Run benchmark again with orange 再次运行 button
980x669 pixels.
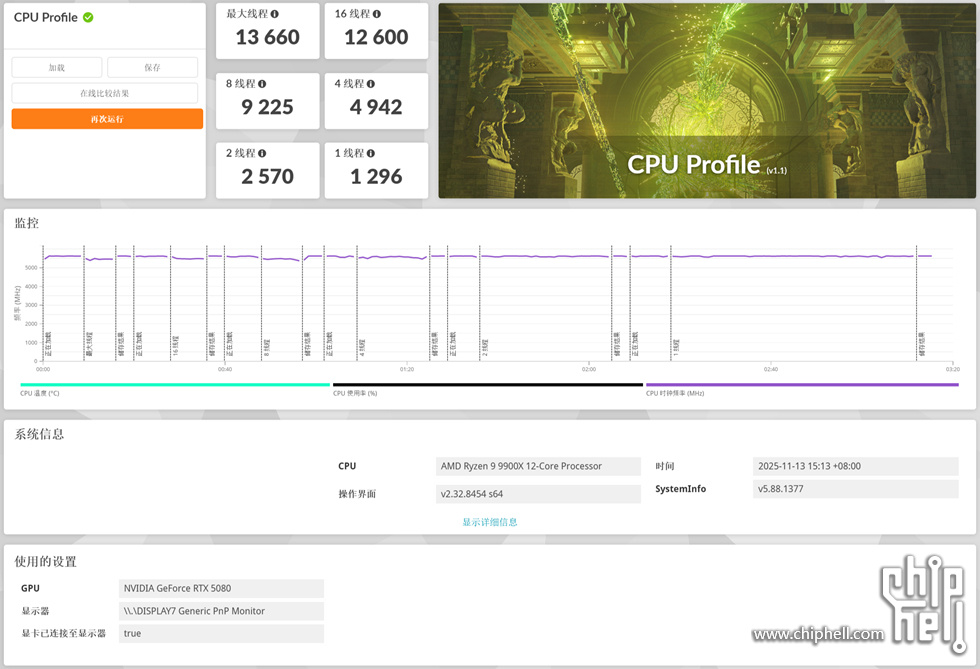[107, 119]
